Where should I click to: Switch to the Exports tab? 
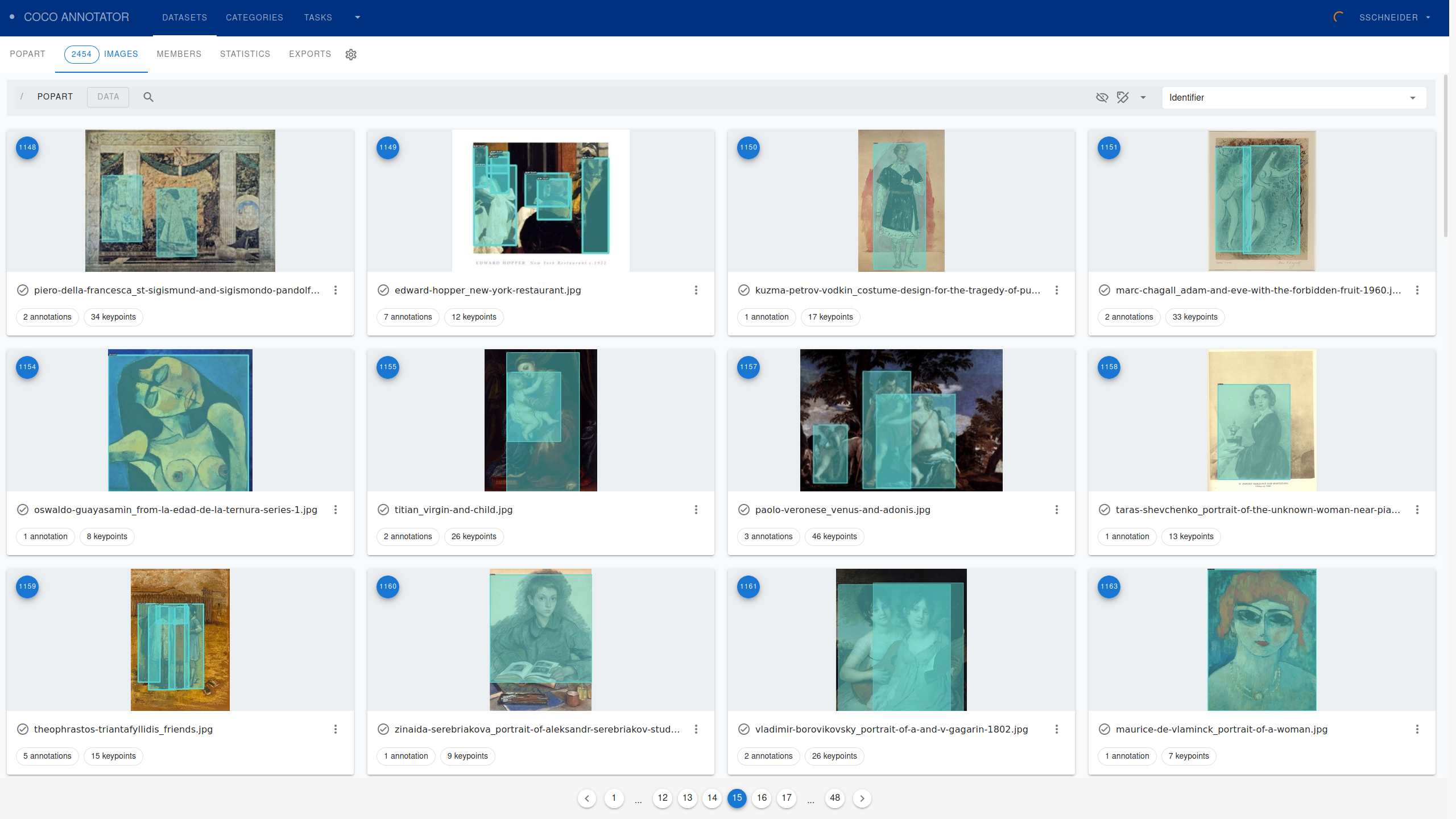click(x=310, y=54)
